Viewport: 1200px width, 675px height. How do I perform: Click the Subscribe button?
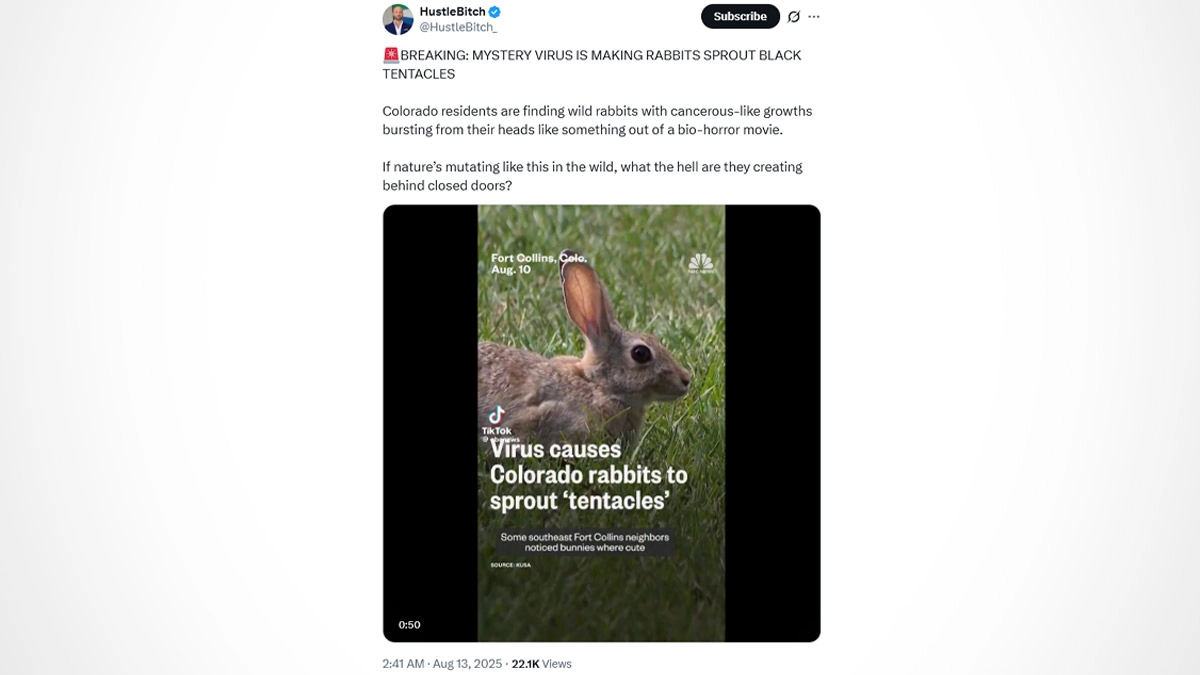[x=740, y=17]
